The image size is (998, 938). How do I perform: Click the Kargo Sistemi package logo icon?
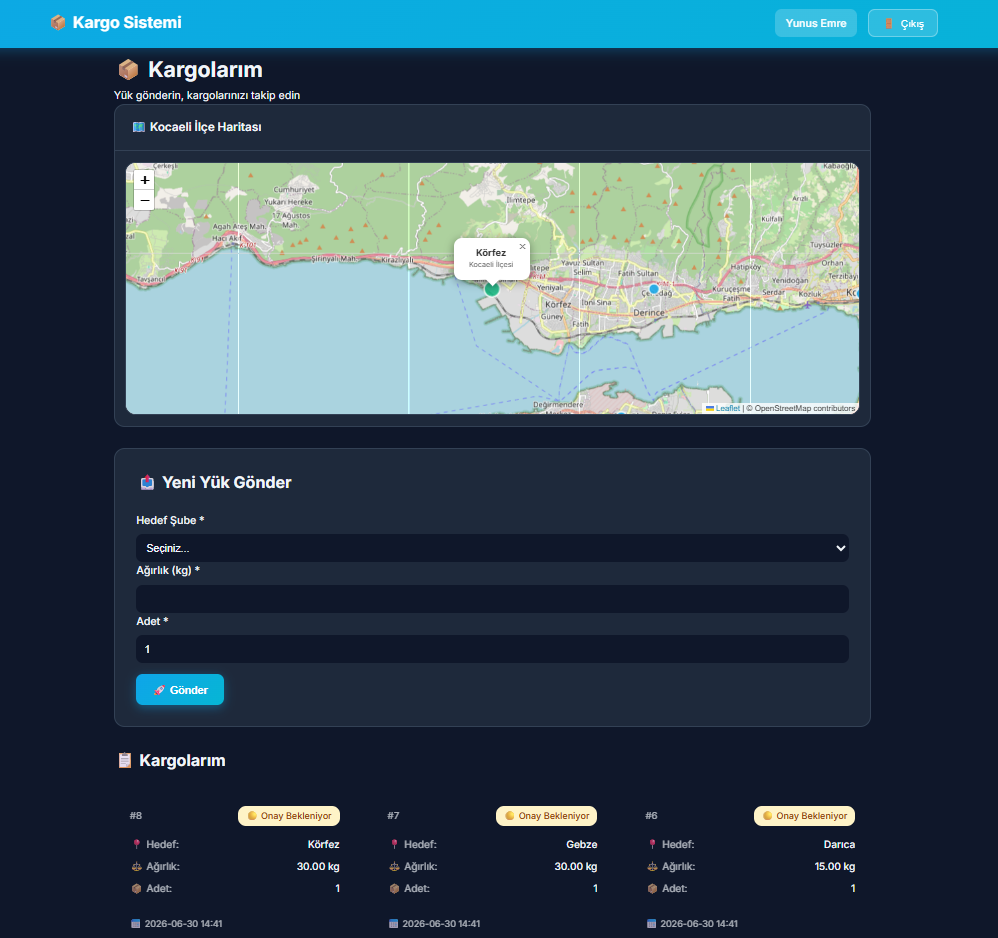[x=58, y=23]
